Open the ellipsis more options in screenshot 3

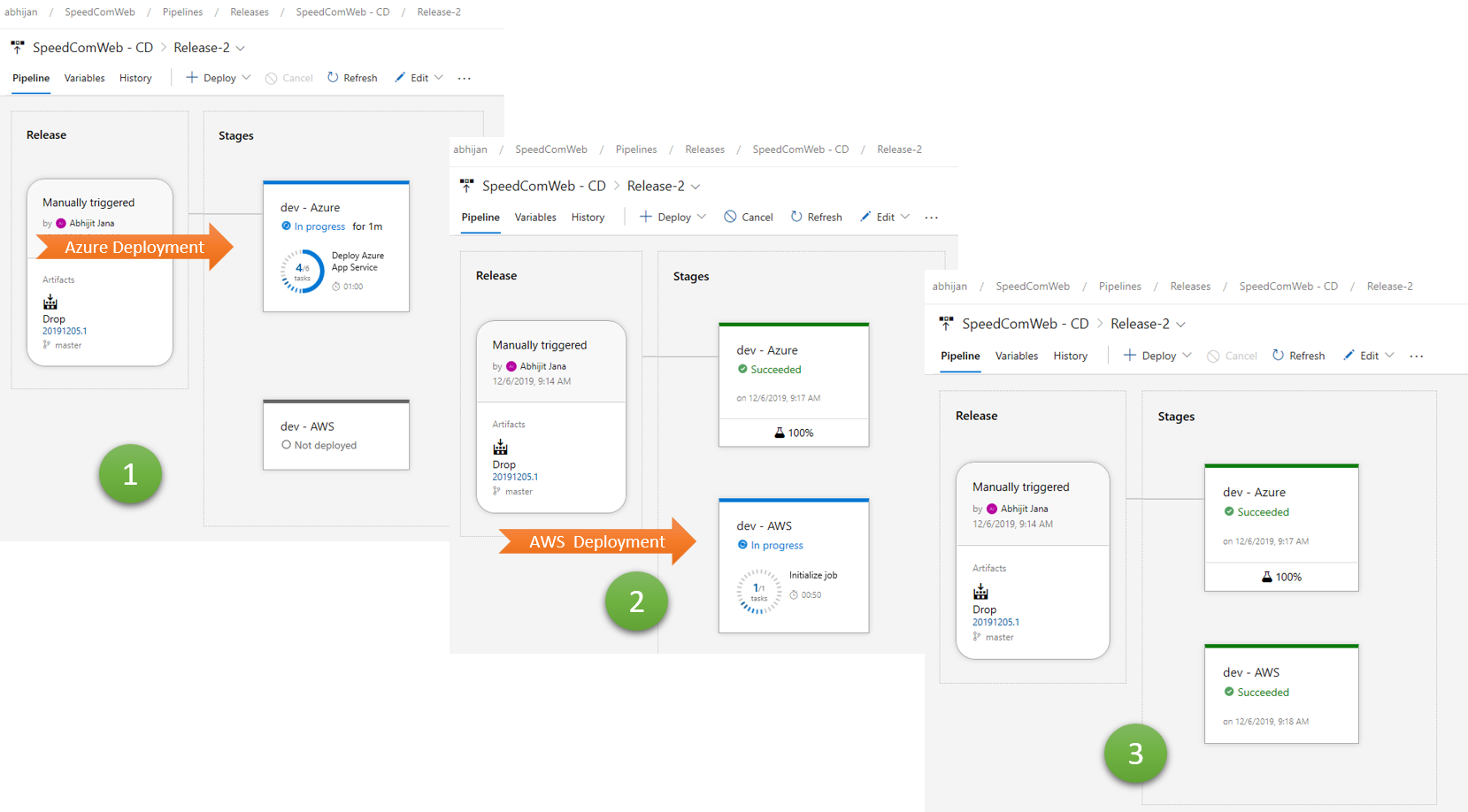[1417, 356]
